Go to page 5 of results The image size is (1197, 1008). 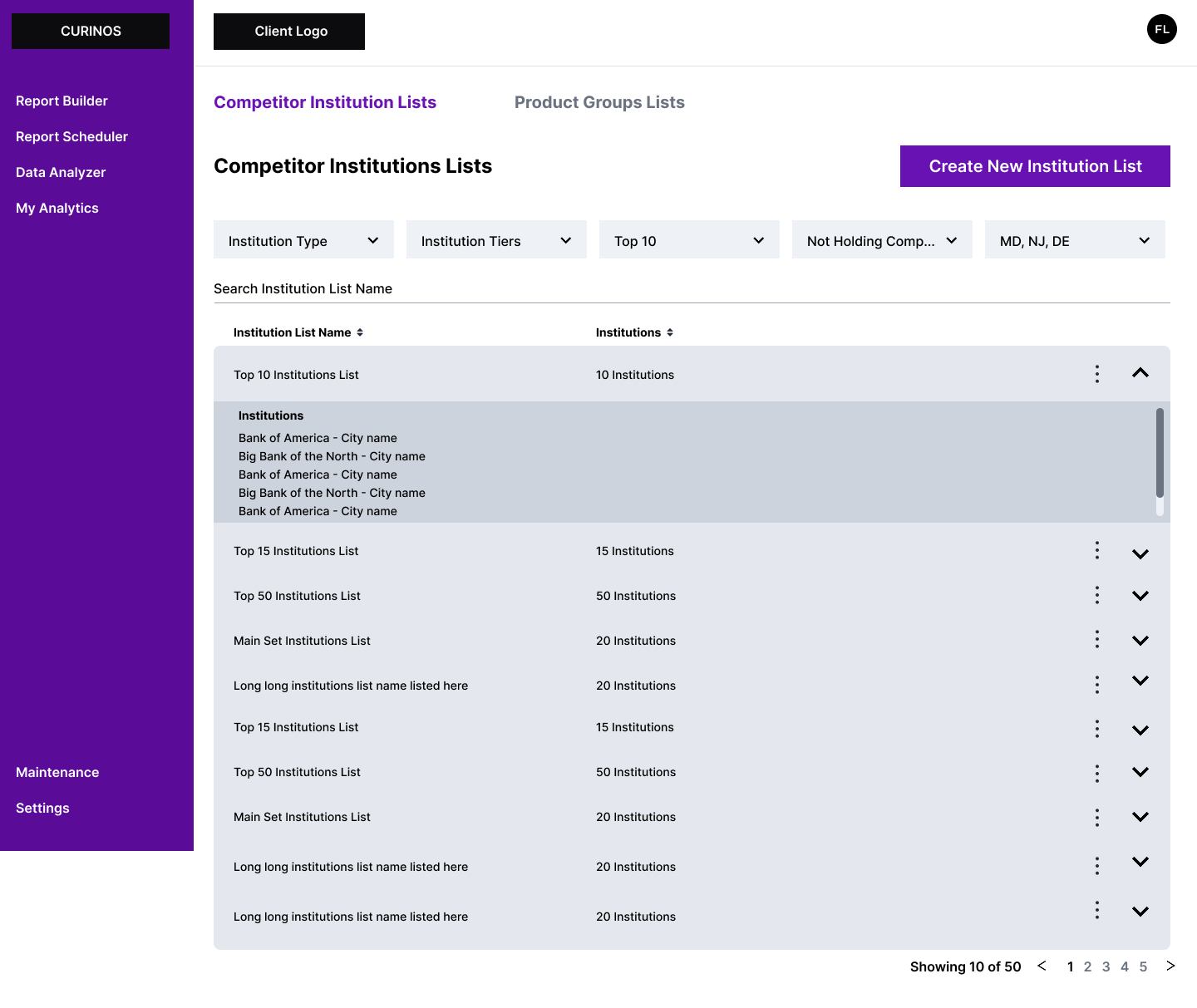pos(1143,966)
